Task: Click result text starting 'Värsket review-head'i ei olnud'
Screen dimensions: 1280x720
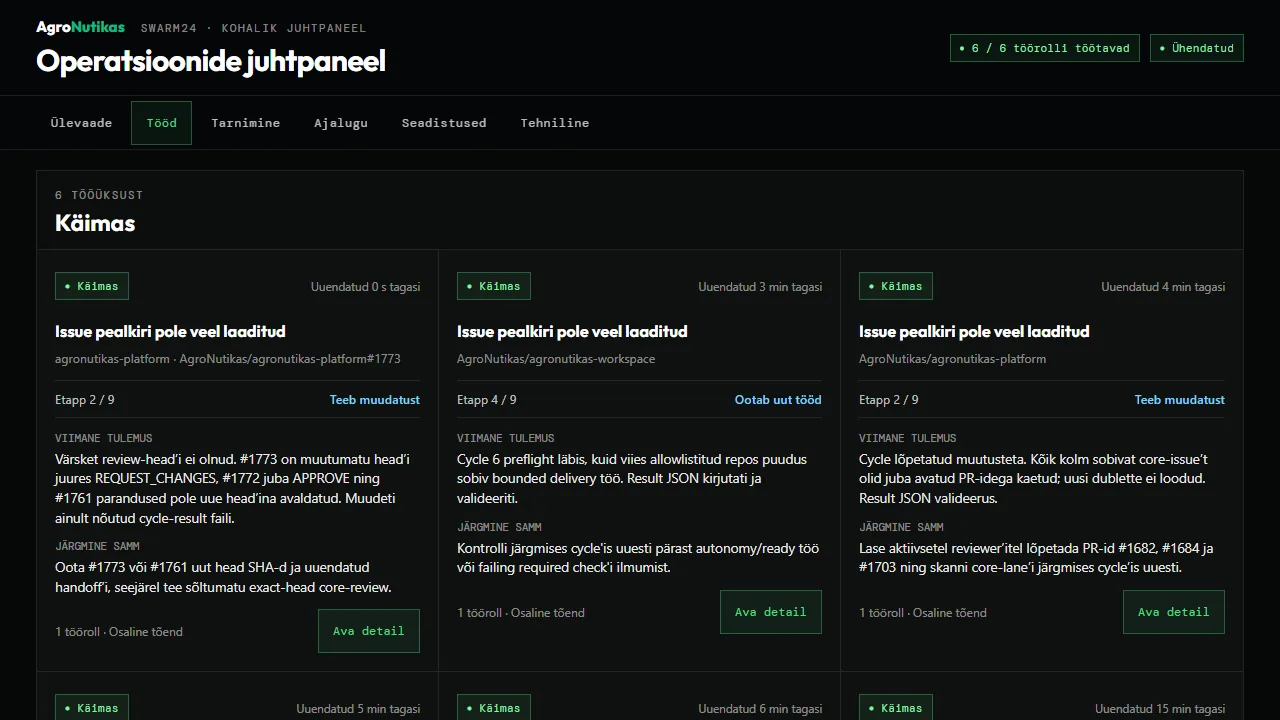Action: click(233, 489)
